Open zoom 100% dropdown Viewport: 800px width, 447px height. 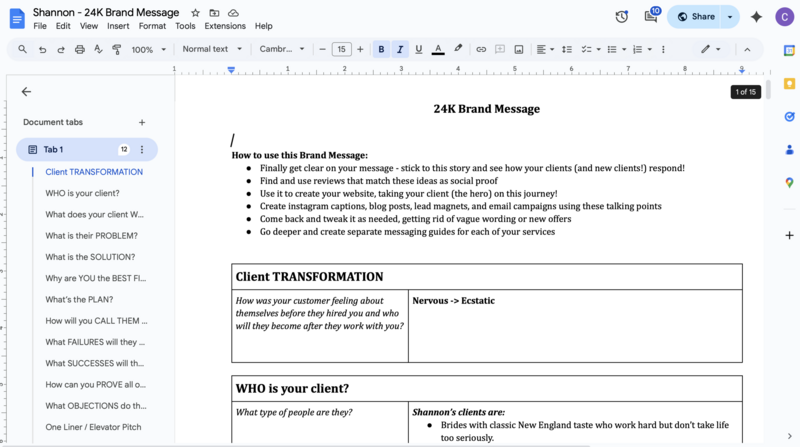pos(149,49)
